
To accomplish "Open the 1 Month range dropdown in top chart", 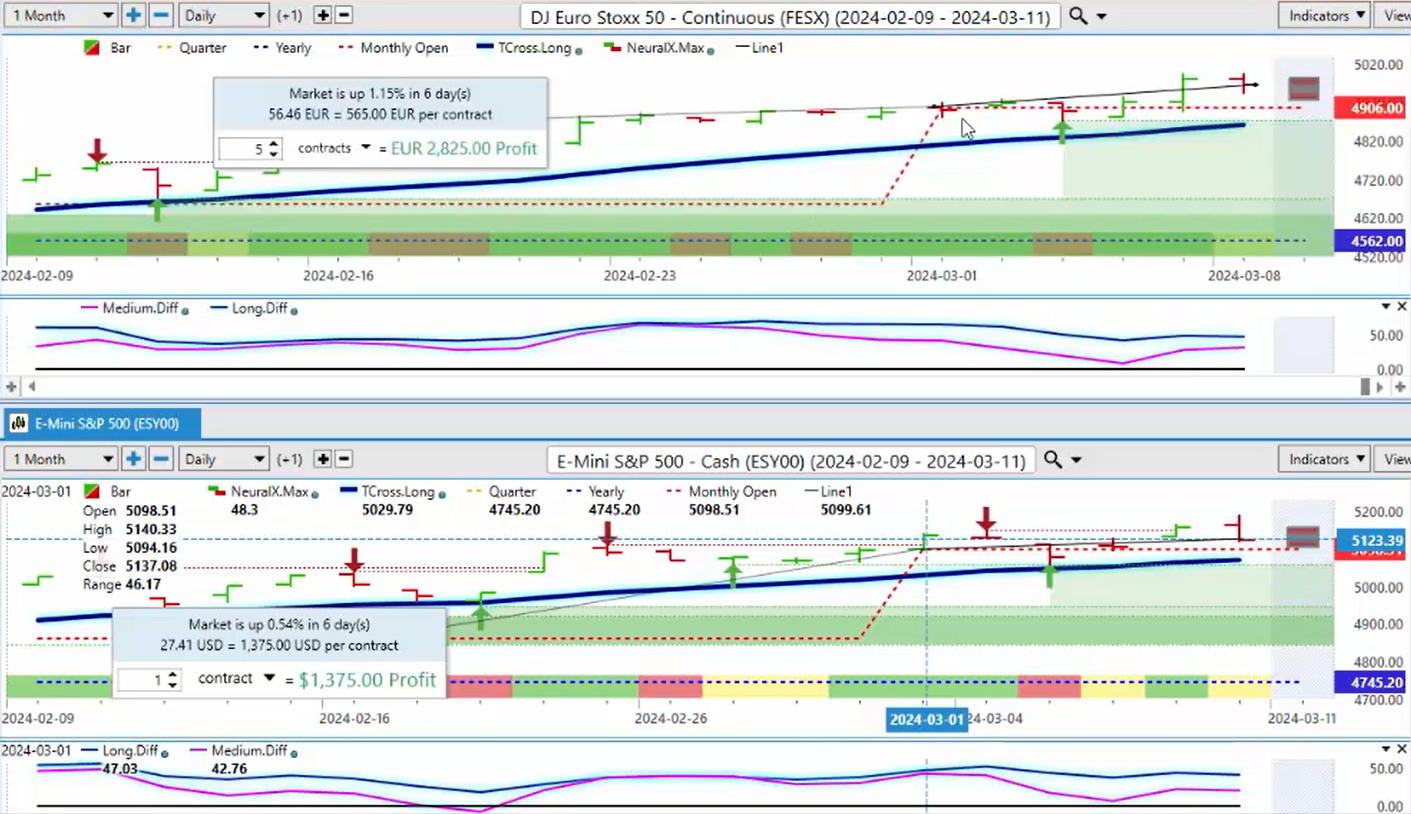I will coord(61,16).
